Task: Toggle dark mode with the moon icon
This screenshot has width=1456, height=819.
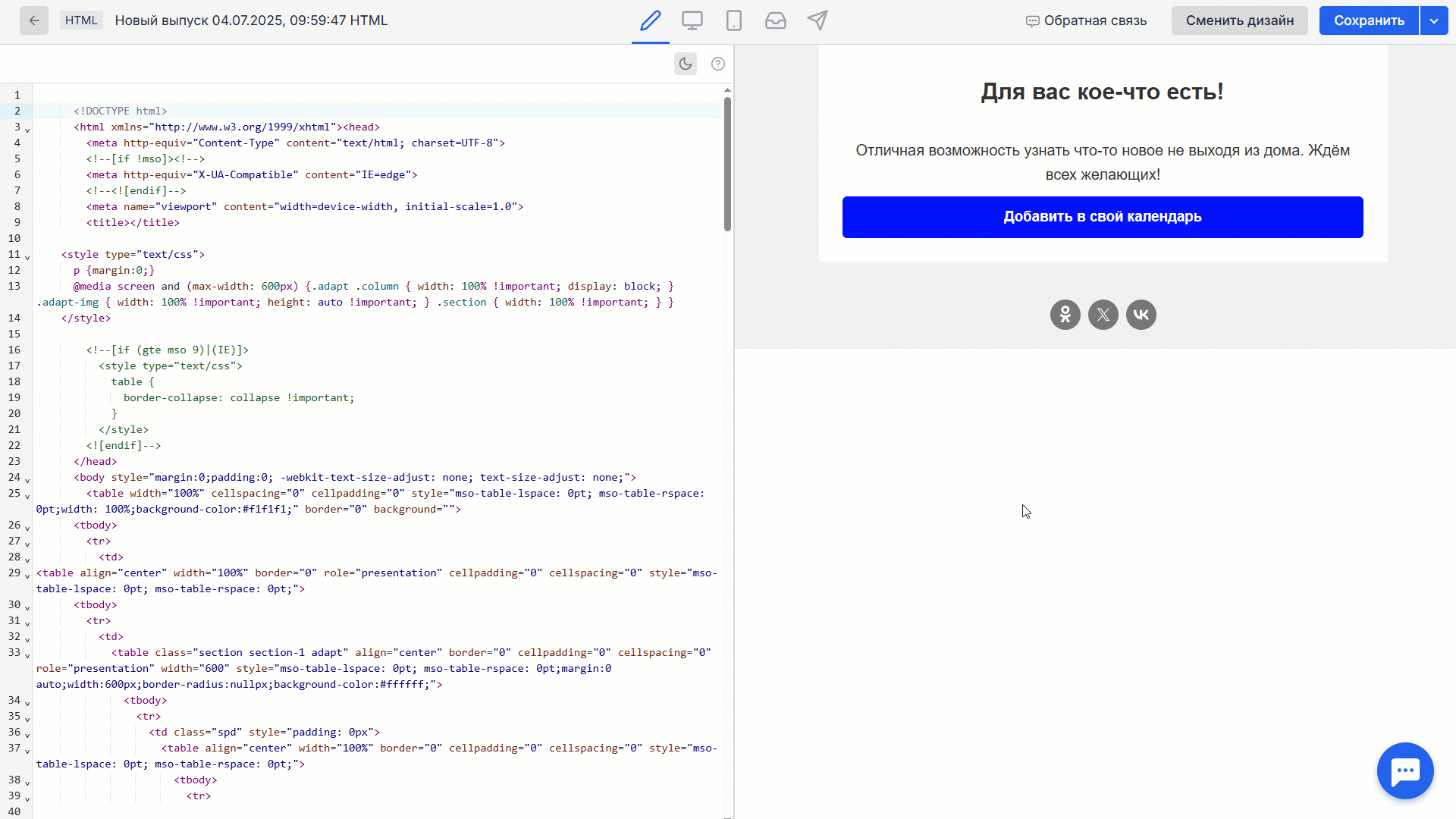Action: pos(686,64)
